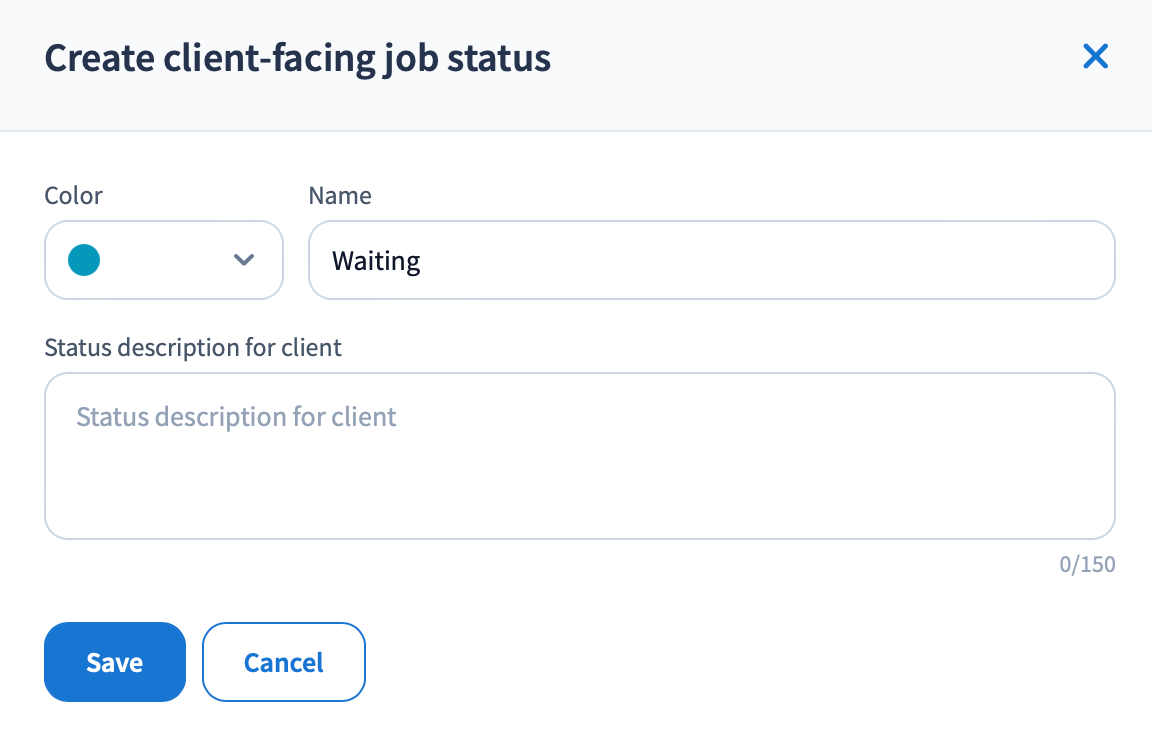Click the empty right end of Name field
Viewport: 1152px width, 754px height.
tap(1000, 260)
